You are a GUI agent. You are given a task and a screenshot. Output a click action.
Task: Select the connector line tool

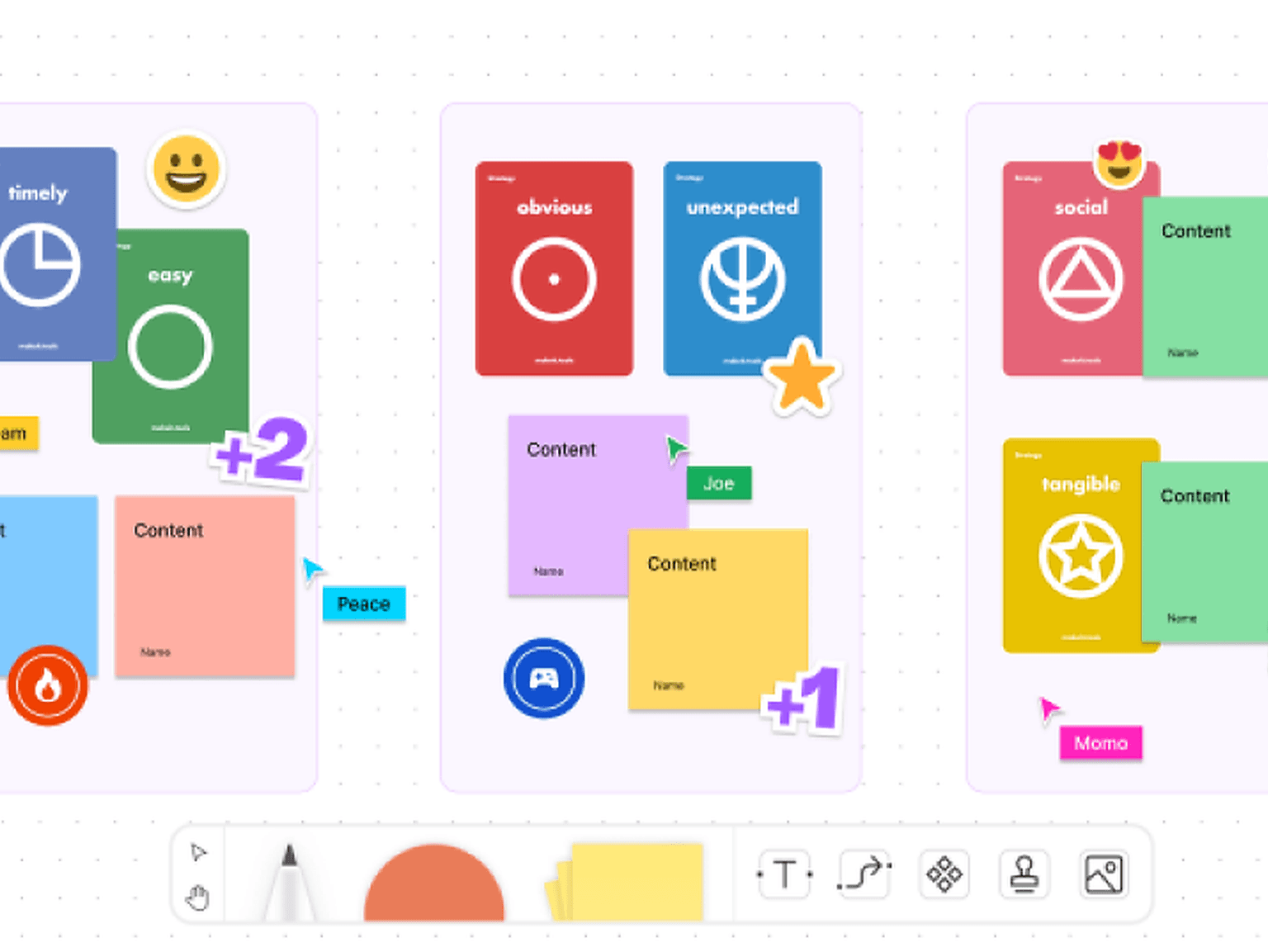864,874
